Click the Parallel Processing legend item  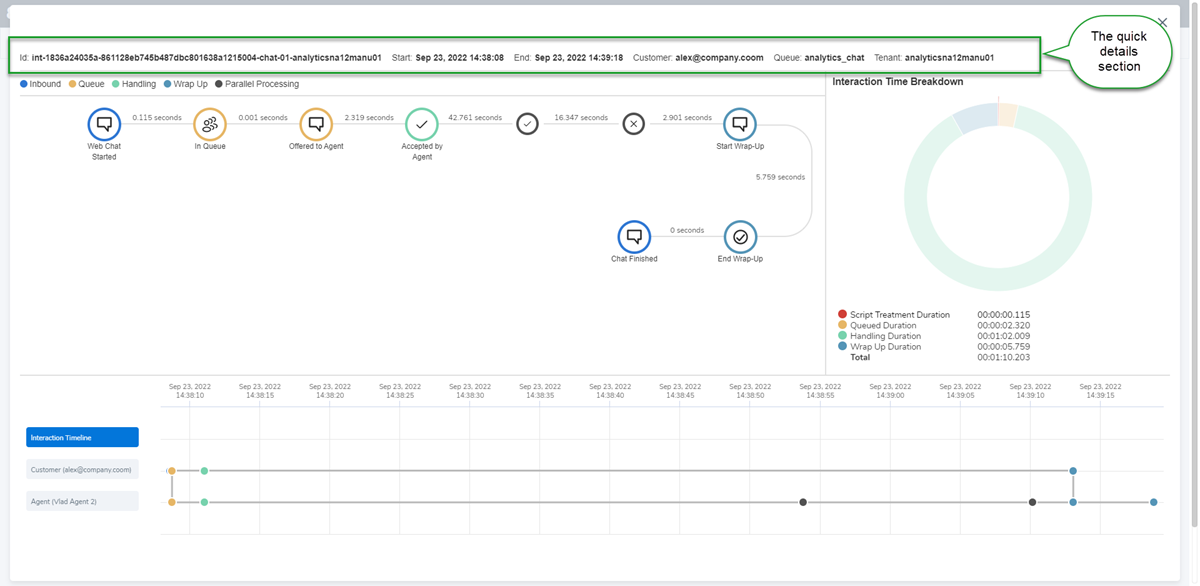(257, 84)
